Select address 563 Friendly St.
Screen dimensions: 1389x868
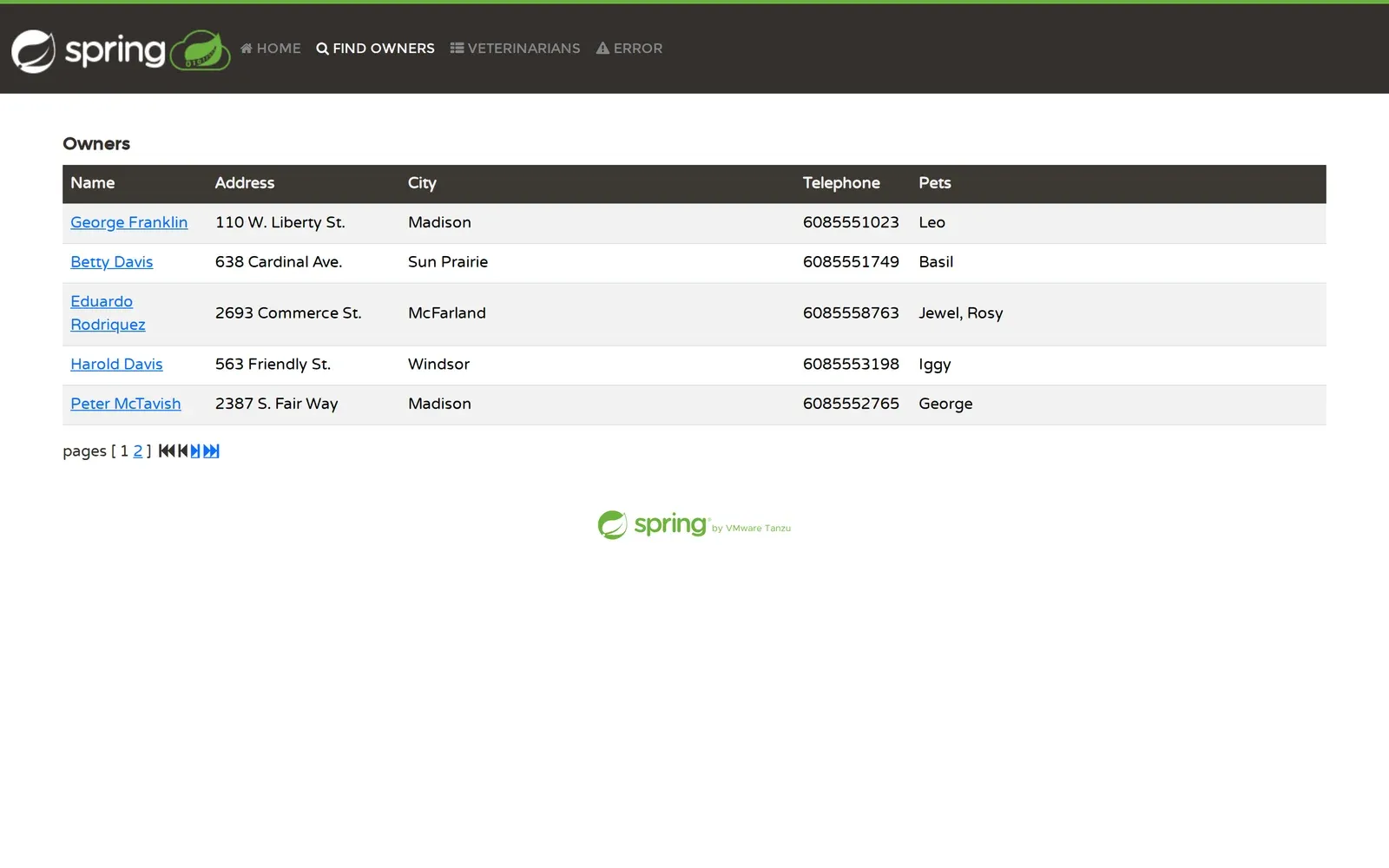coord(273,365)
